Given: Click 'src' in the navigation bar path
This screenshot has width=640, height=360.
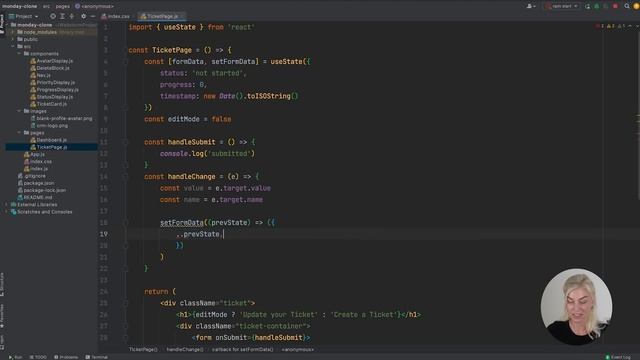Looking at the screenshot, I should point(46,6).
